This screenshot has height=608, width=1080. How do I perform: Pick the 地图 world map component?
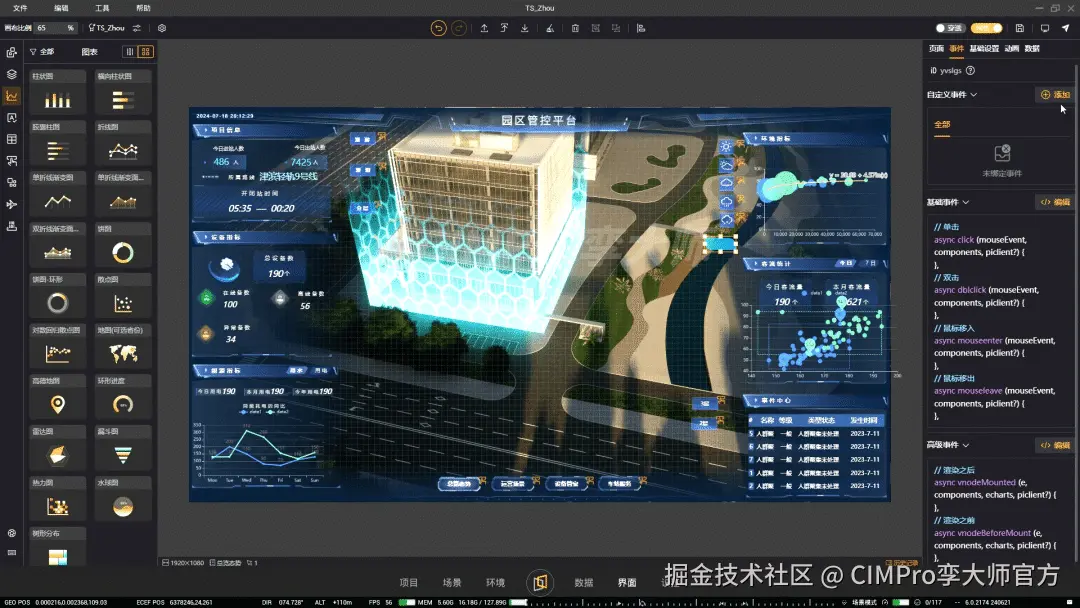point(123,348)
